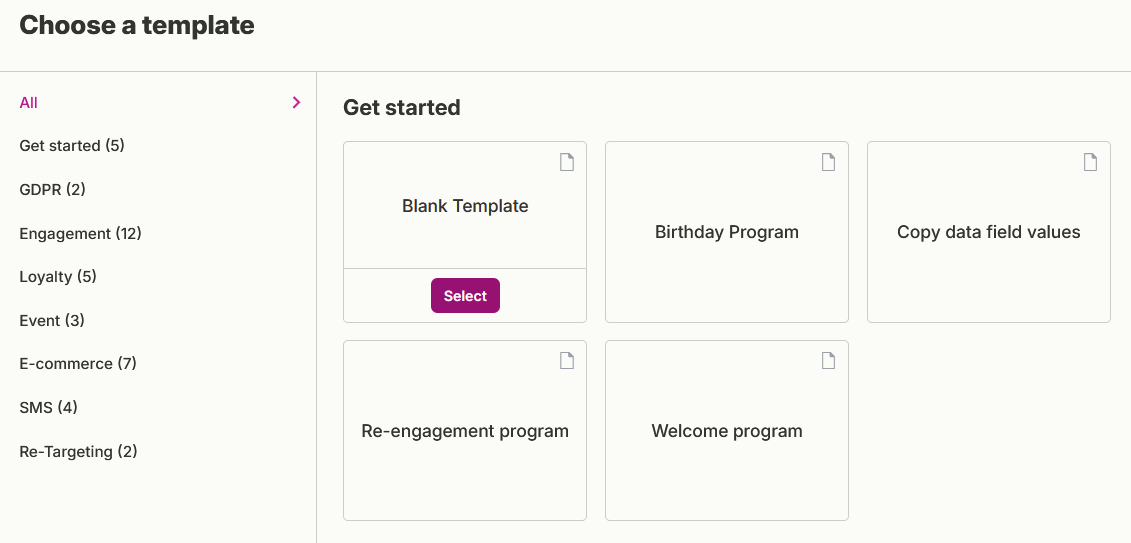Viewport: 1131px width, 543px height.
Task: Open the Re-engagement program template card
Action: 465,431
